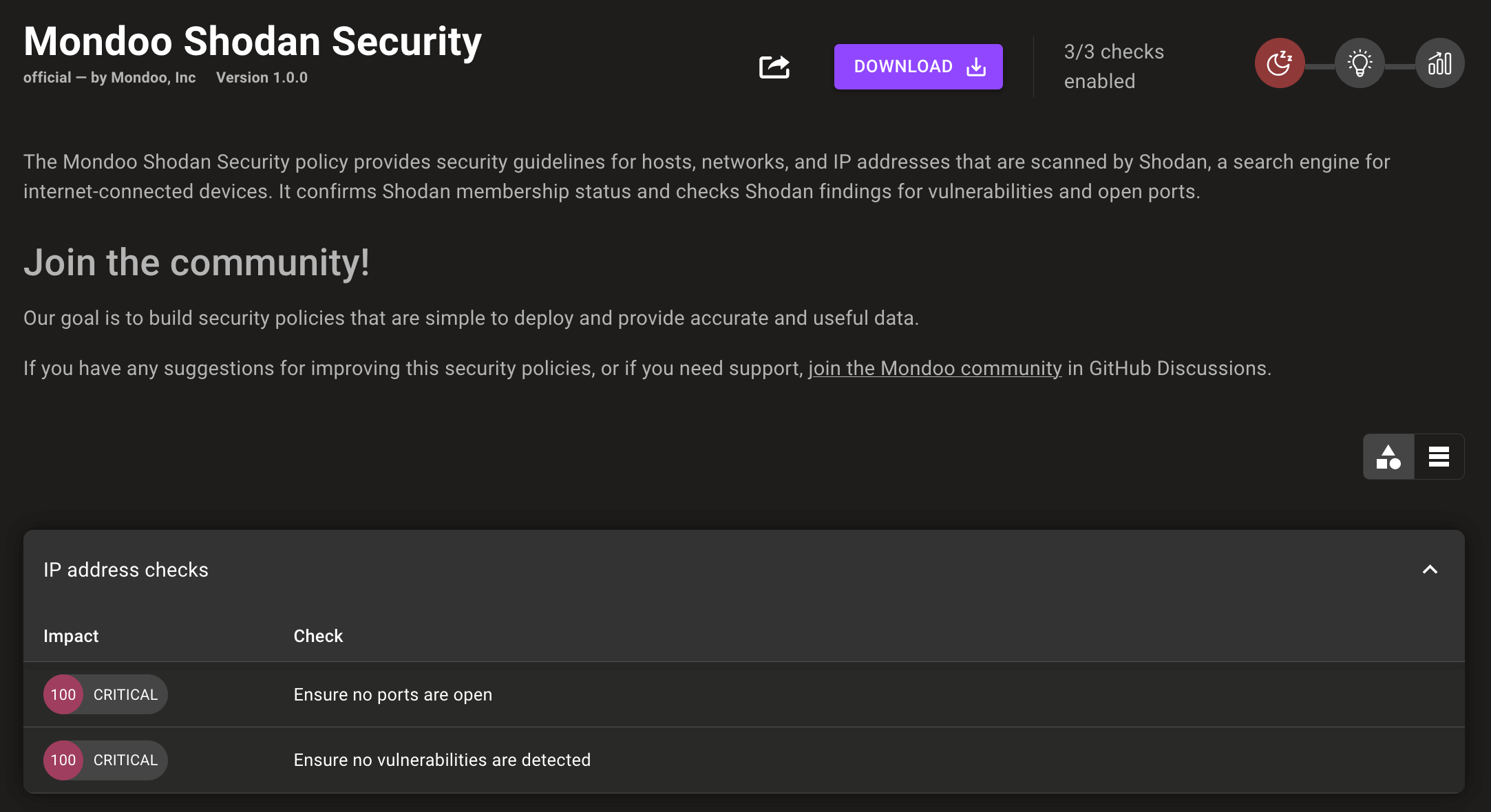Click the 3/3 checks enabled indicator
Screen dimensions: 1491x812
[1113, 65]
